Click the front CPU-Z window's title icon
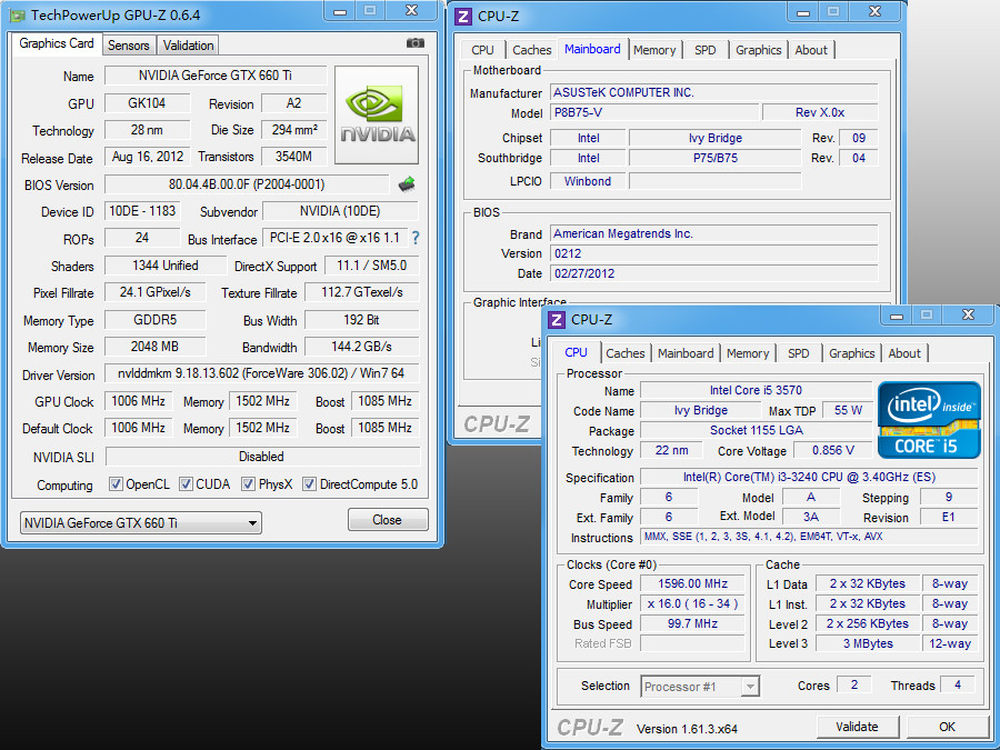 557,320
